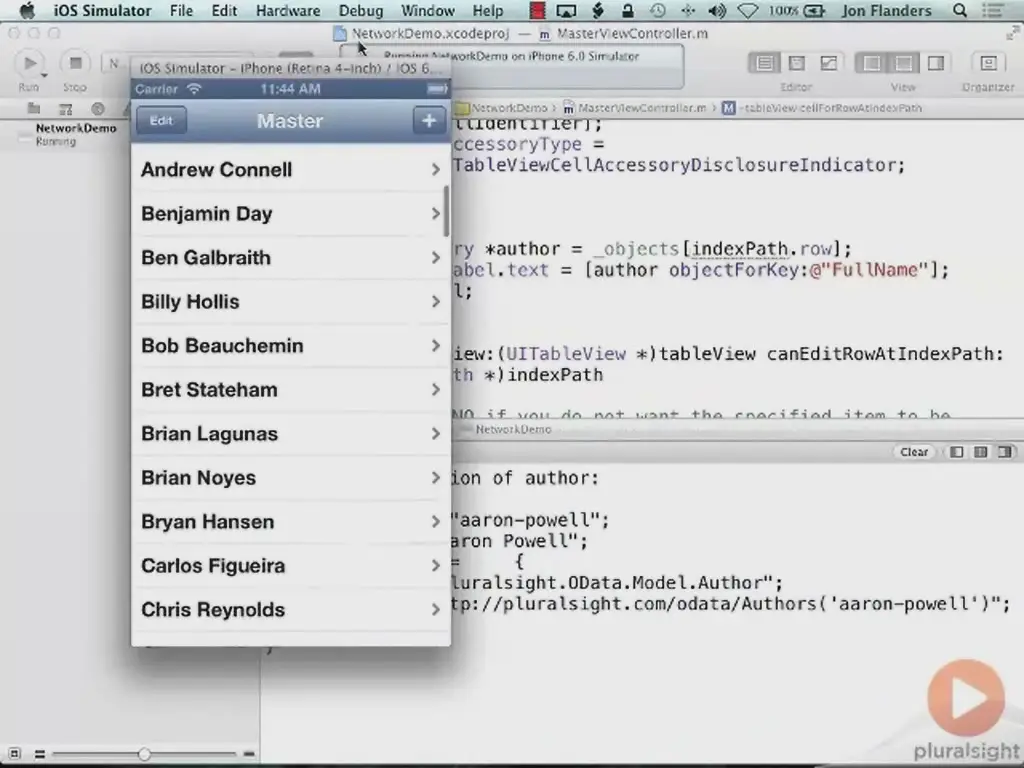Screen dimensions: 1024x768
Task: Show only console in debug area
Action: (x=1004, y=452)
